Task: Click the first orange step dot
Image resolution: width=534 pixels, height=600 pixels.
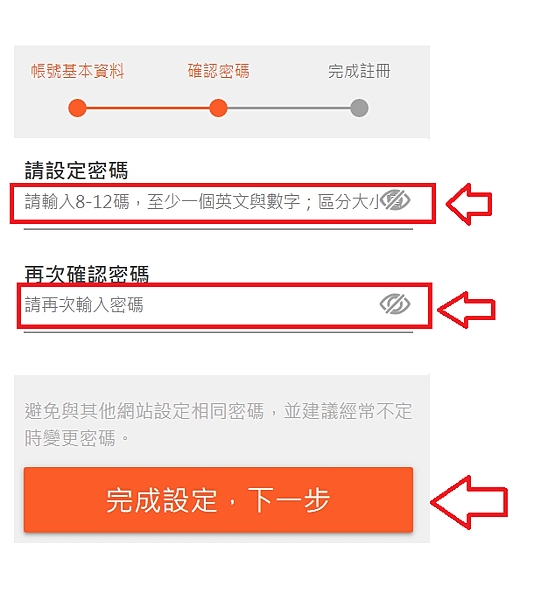Action: pyautogui.click(x=77, y=108)
